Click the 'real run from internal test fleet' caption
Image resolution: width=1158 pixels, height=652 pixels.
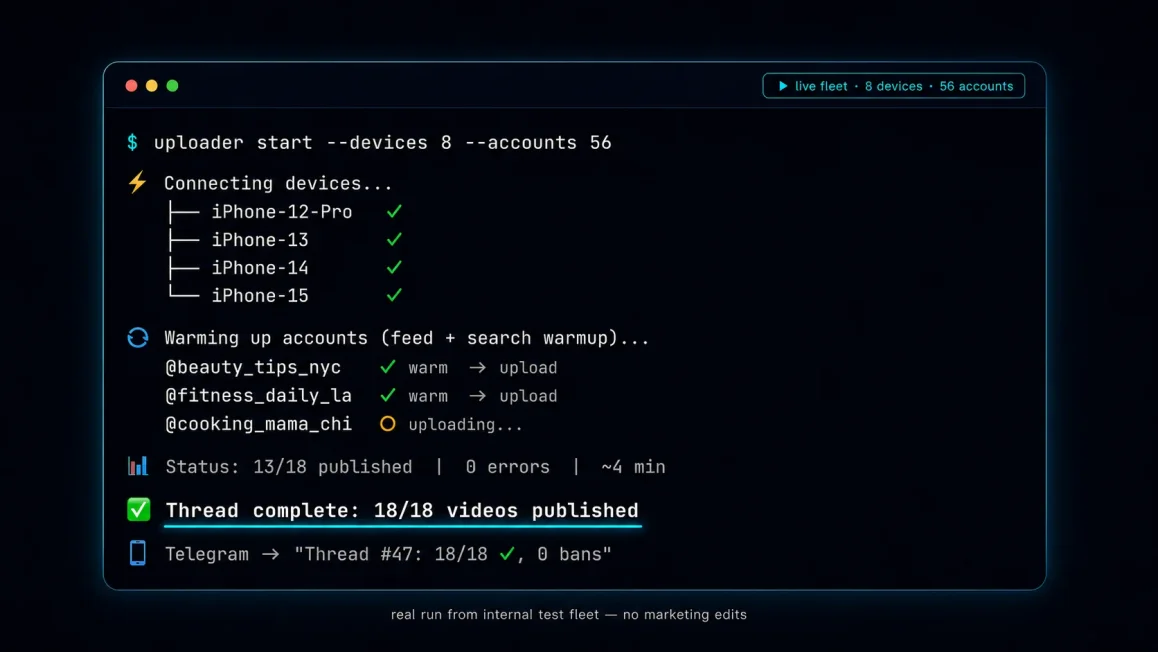(x=569, y=614)
